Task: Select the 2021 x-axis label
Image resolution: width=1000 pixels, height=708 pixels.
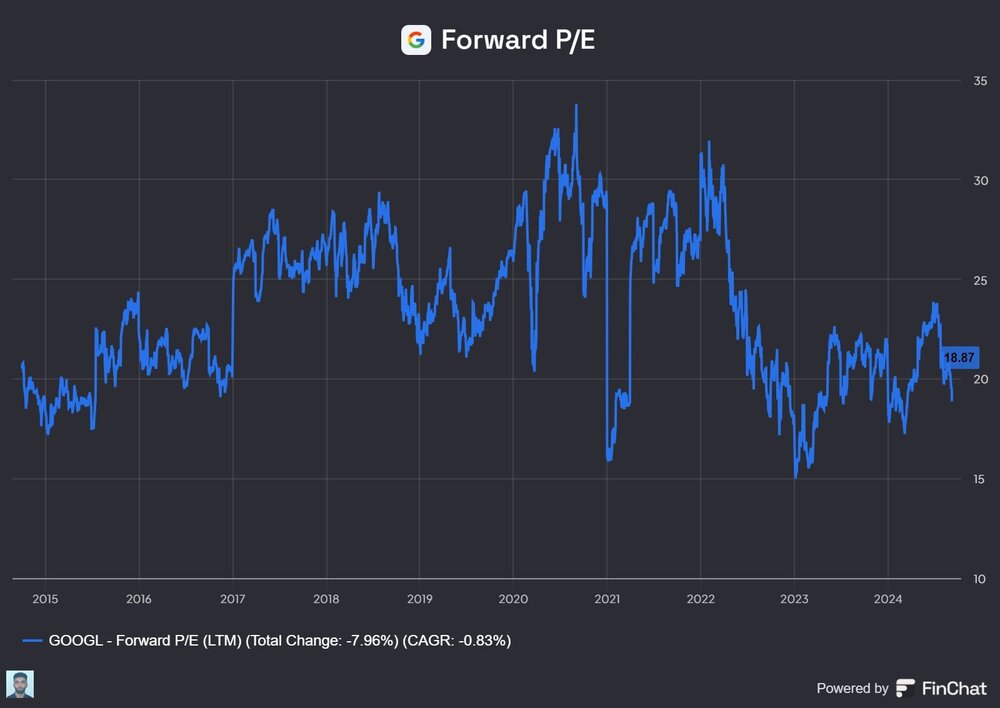Action: (607, 599)
